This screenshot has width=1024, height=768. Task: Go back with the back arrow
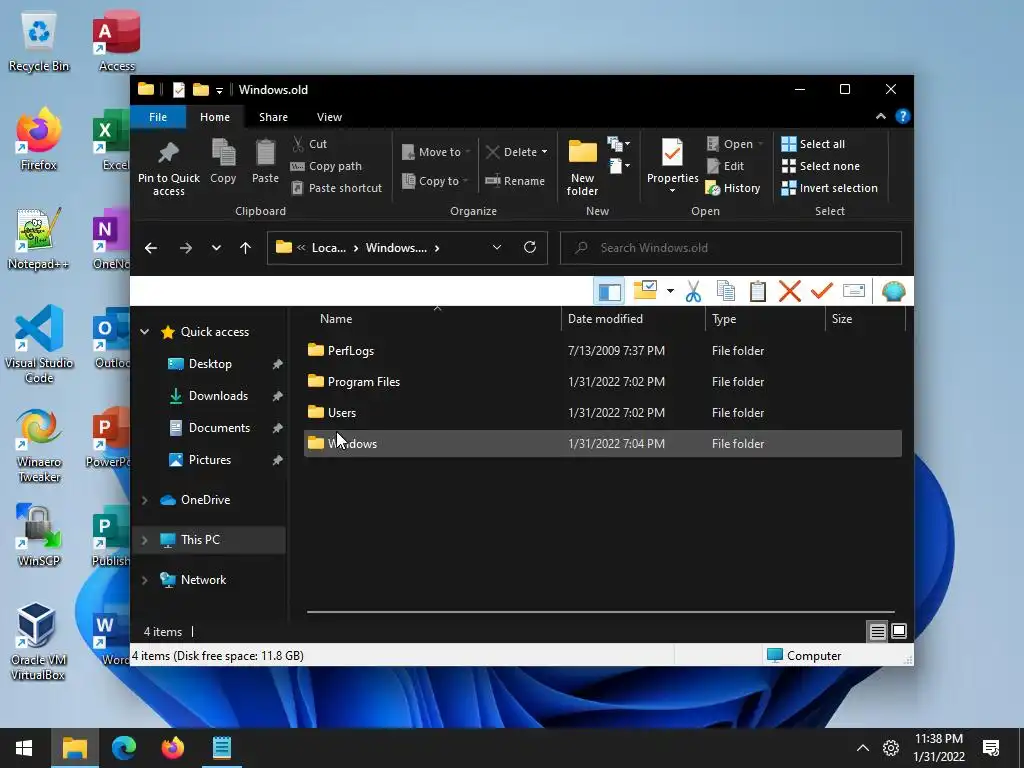151,248
